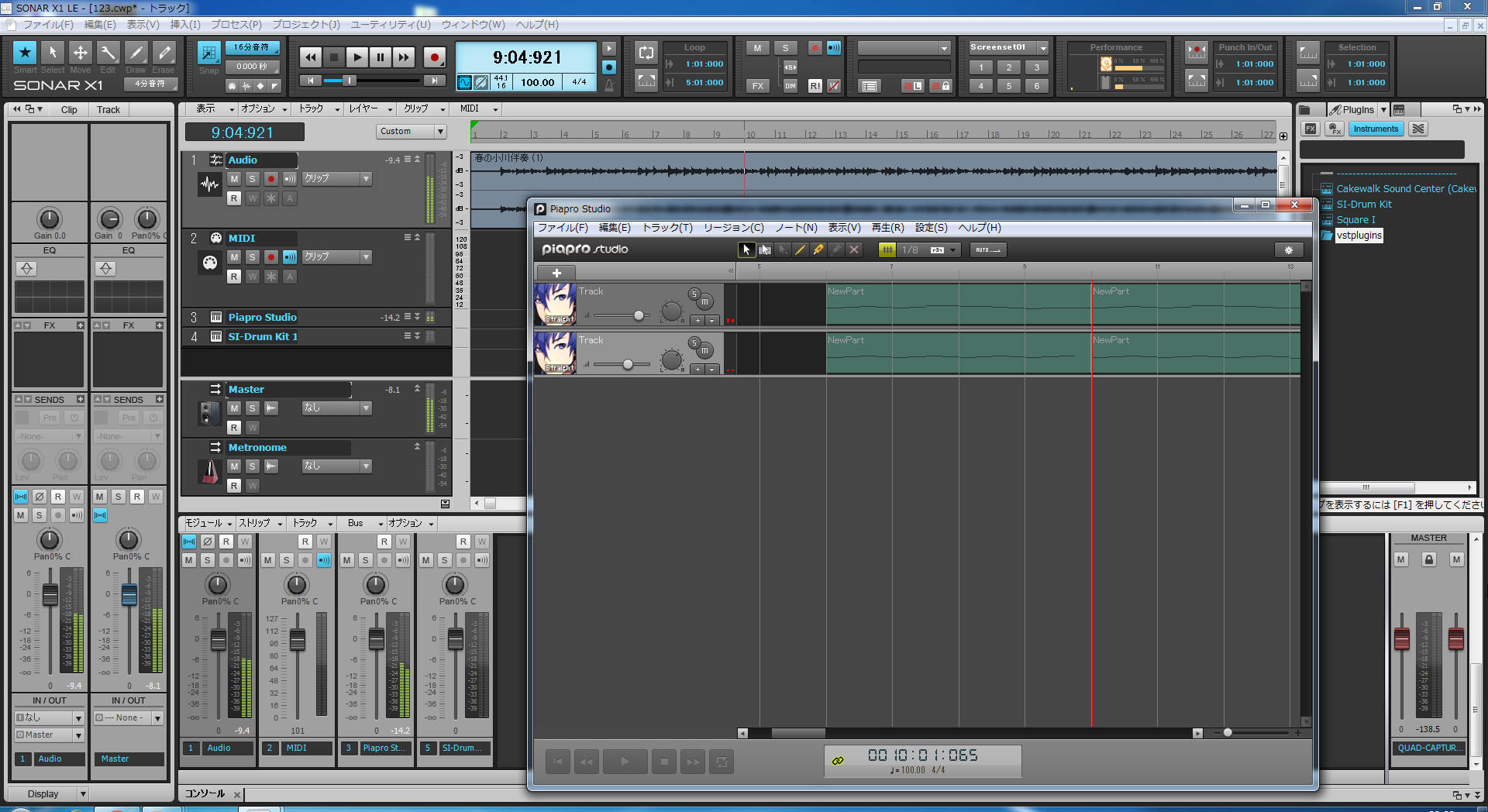The width and height of the screenshot is (1488, 812).
Task: Toggle the Piapro Studio grid snap icon
Action: click(887, 249)
